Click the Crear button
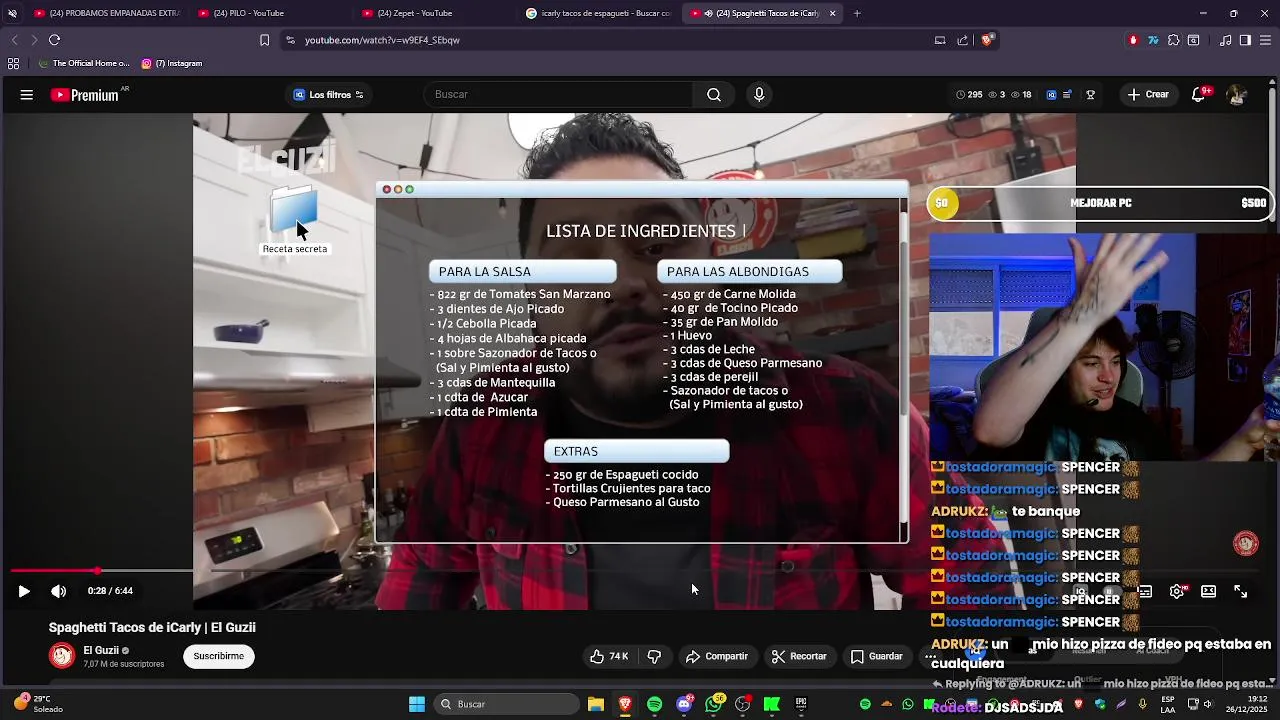Viewport: 1280px width, 720px height. (1148, 94)
